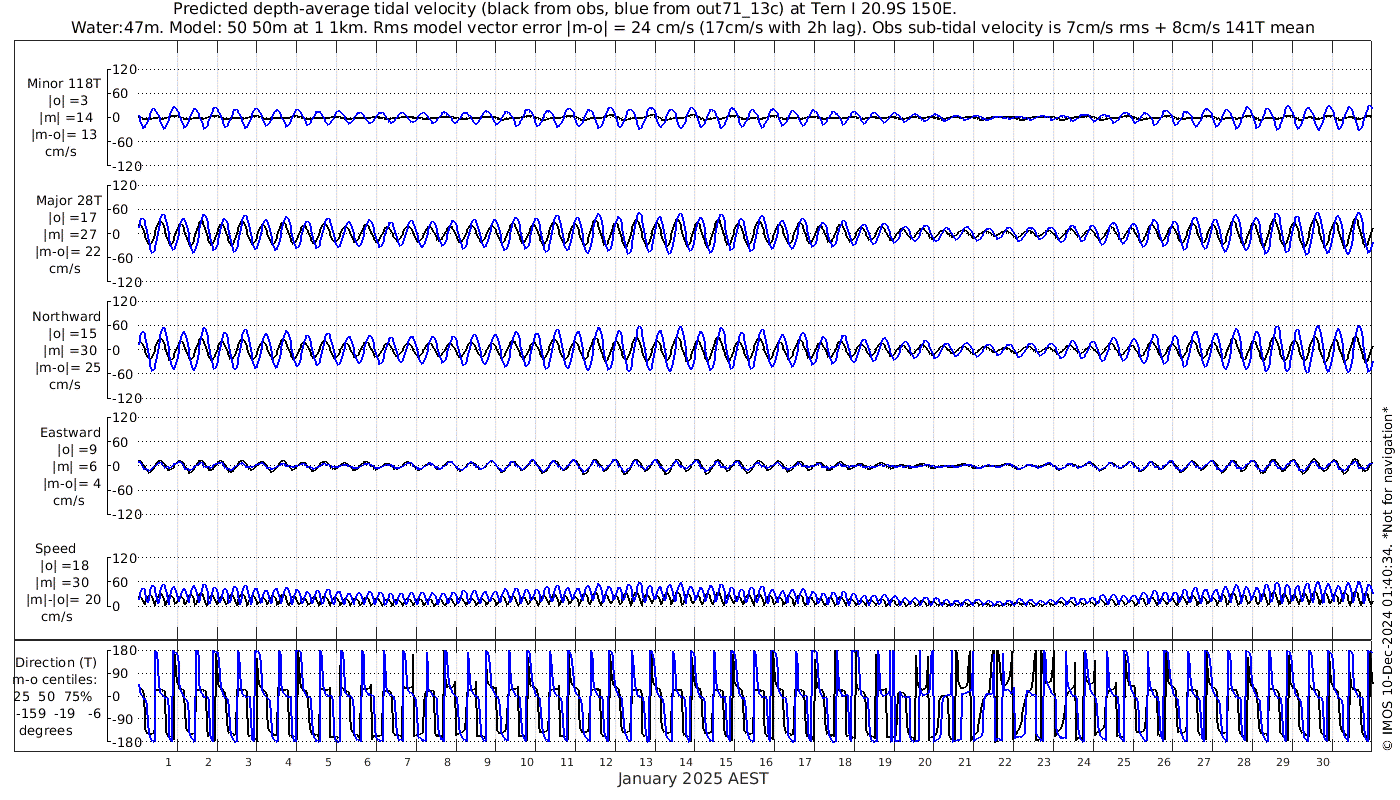Click day '22' on the date axis
This screenshot has height=800, width=1400.
(1004, 761)
